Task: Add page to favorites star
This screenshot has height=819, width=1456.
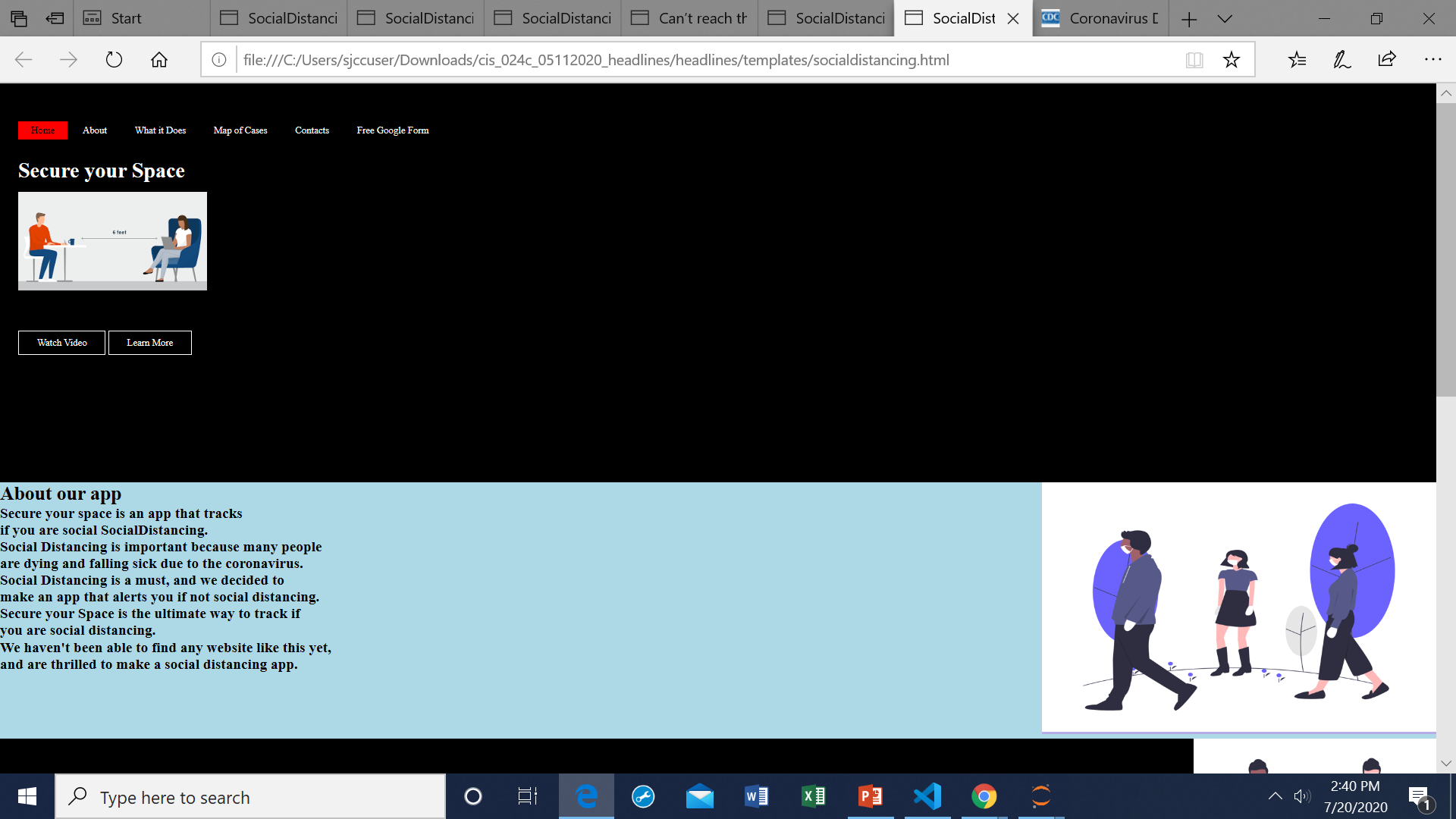Action: click(1232, 60)
